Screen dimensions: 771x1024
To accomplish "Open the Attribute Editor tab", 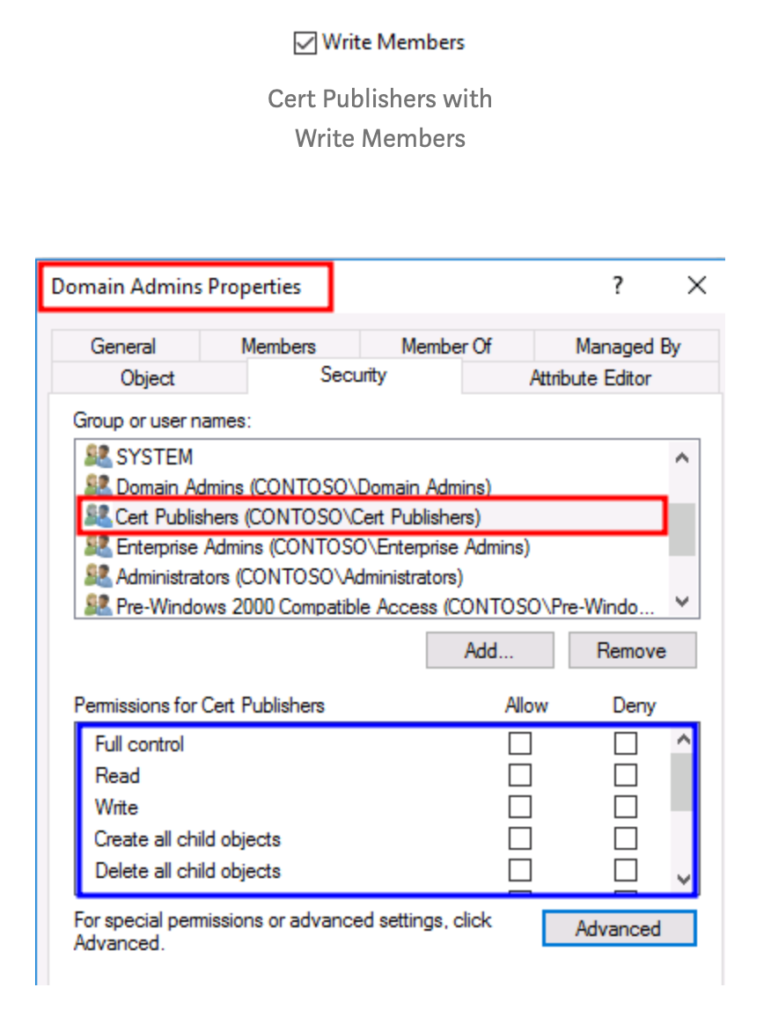I will 590,378.
